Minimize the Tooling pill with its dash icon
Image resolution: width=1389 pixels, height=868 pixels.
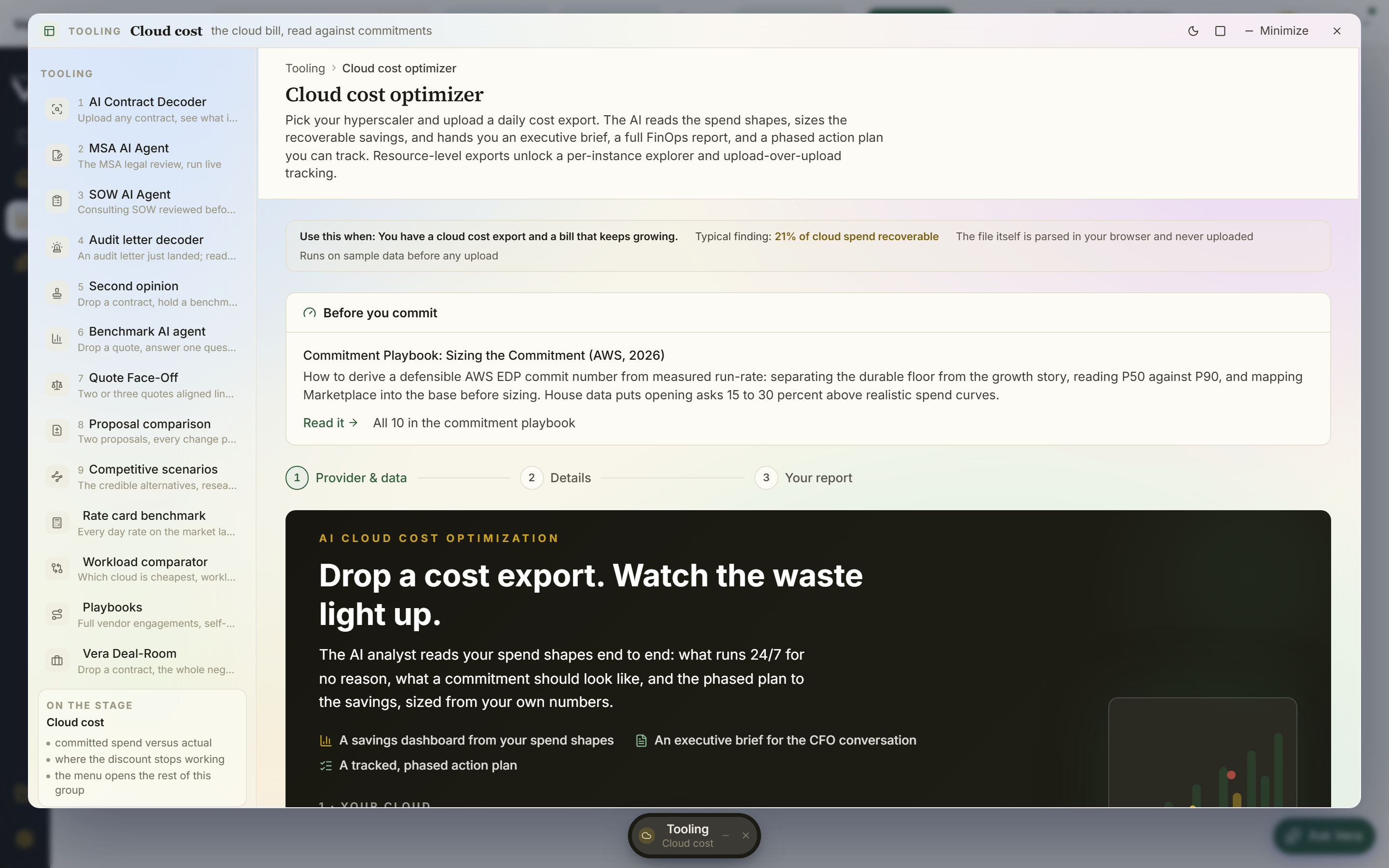[725, 836]
